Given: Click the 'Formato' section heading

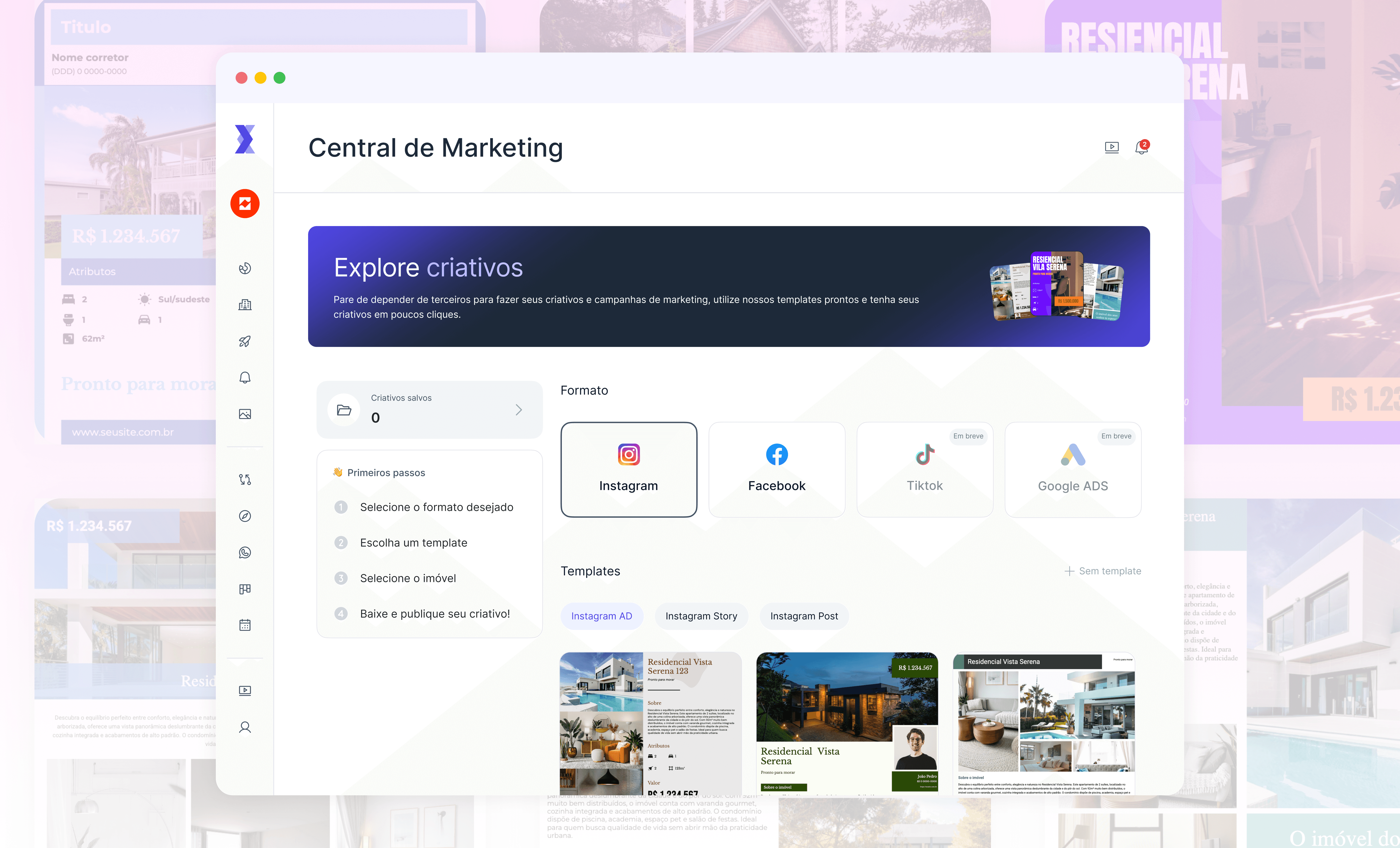Looking at the screenshot, I should coord(584,390).
